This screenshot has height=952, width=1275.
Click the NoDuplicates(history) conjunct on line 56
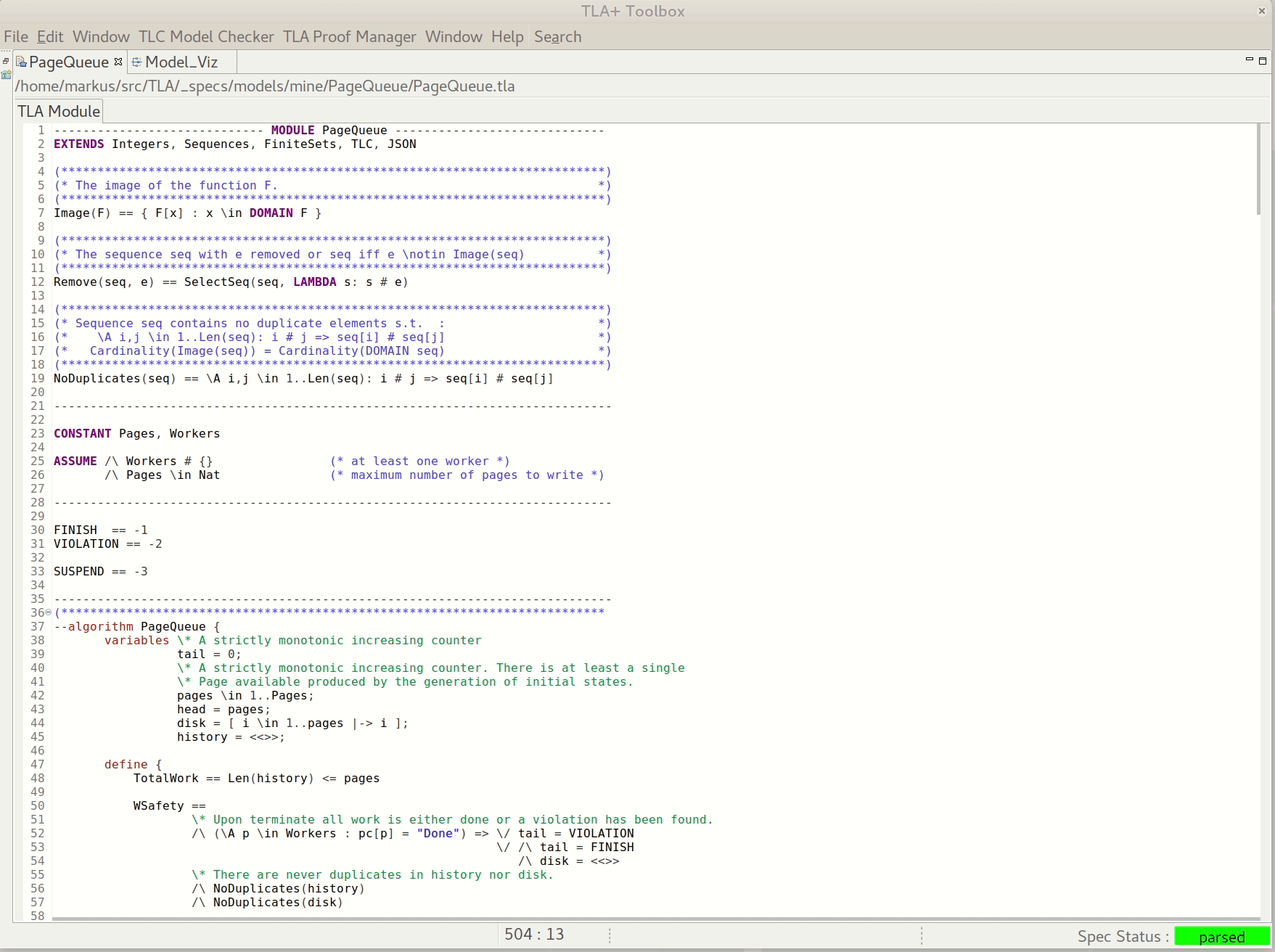[278, 889]
